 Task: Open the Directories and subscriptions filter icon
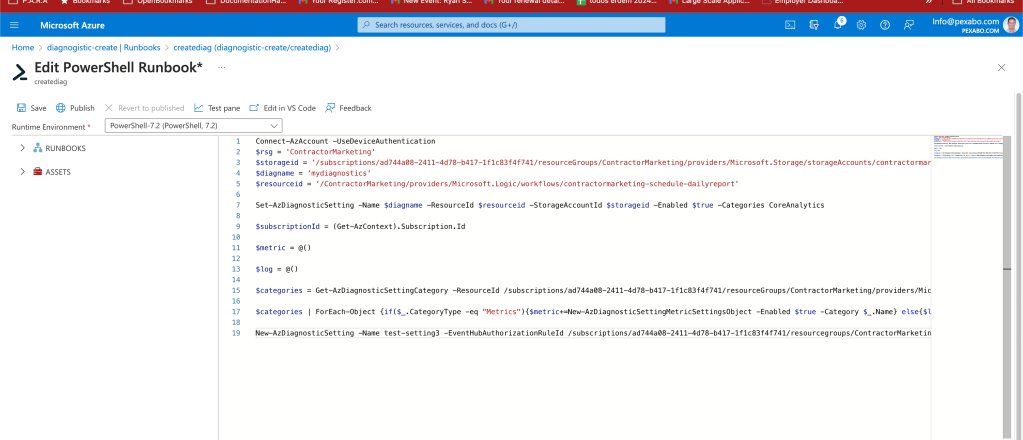tap(814, 25)
